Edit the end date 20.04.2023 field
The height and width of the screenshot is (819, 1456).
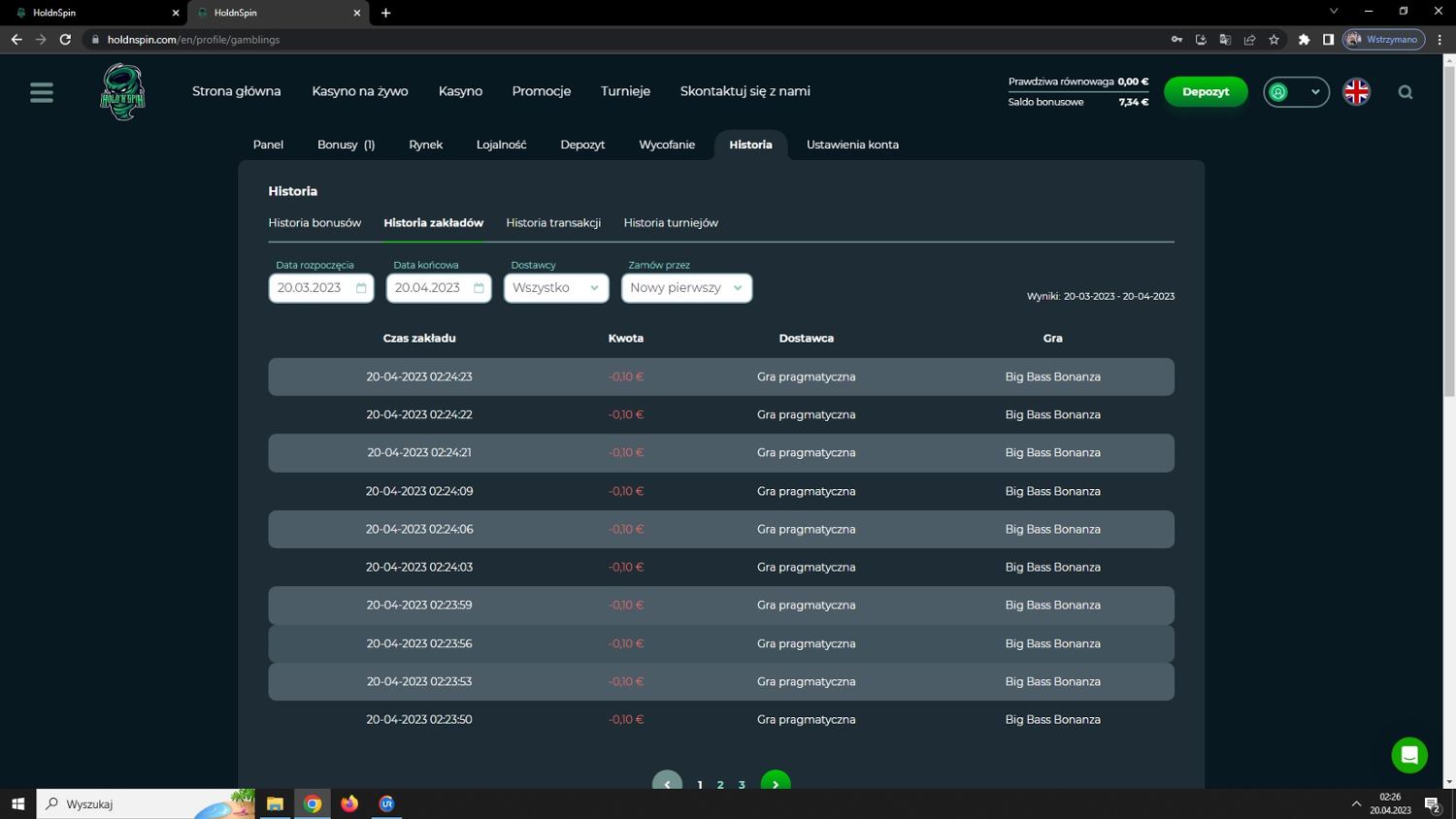pyautogui.click(x=439, y=288)
